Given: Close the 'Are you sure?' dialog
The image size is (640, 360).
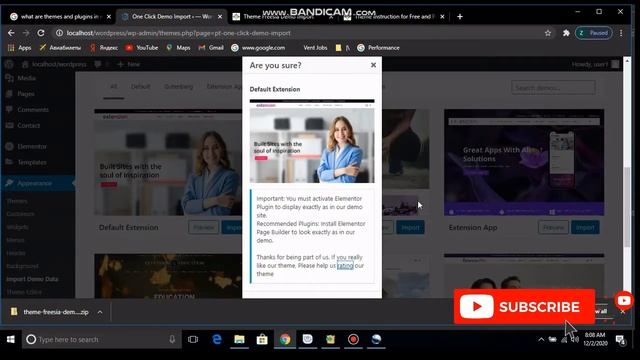Looking at the screenshot, I should (373, 65).
